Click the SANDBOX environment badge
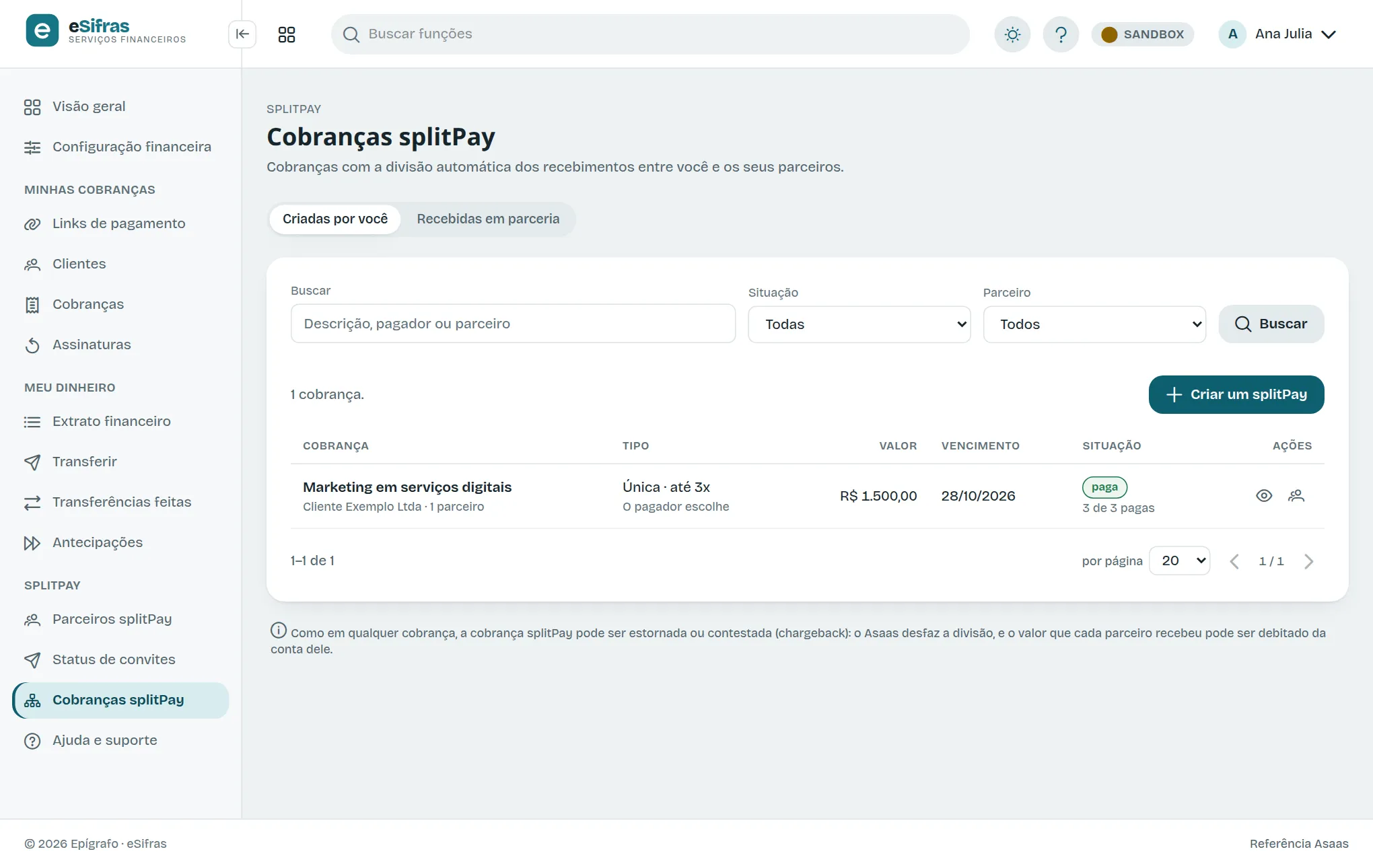Viewport: 1373px width, 868px height. (1143, 34)
